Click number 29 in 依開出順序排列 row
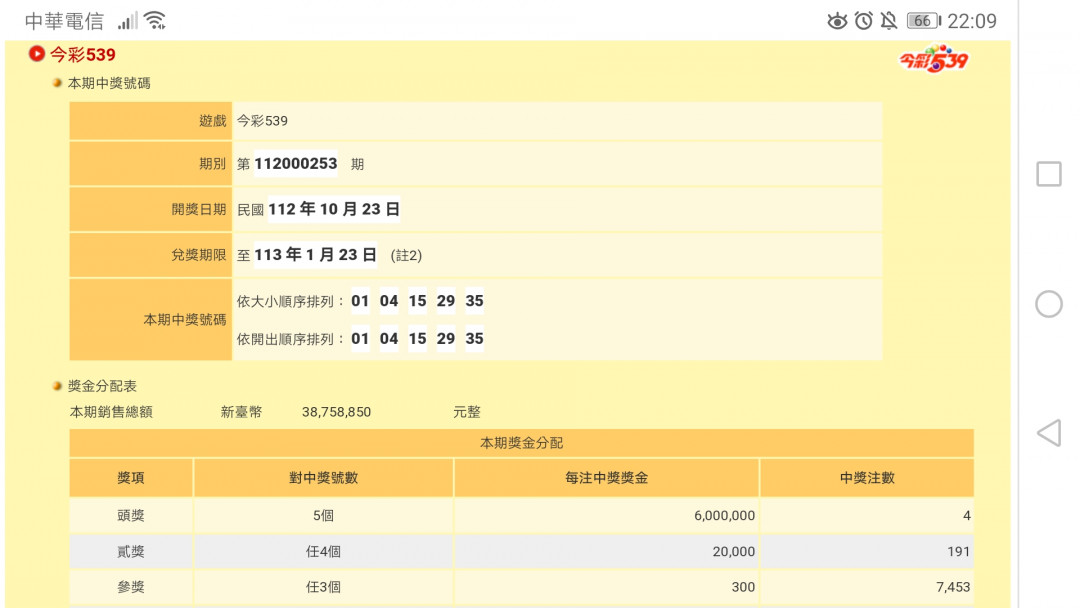Image resolution: width=1080 pixels, height=608 pixels. [446, 339]
